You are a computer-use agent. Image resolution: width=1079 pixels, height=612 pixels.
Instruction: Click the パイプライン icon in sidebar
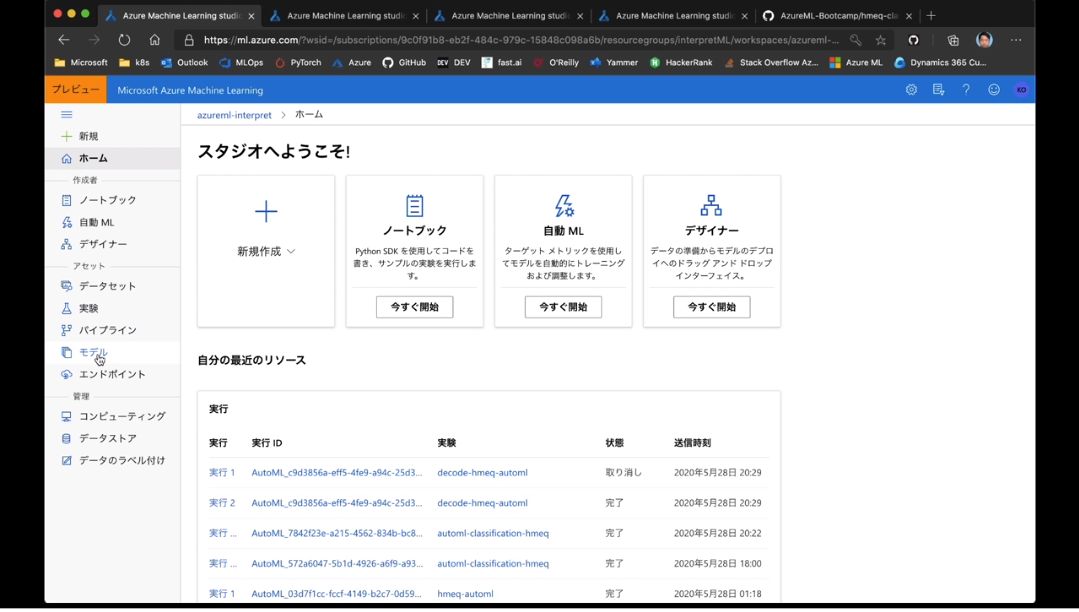(x=67, y=330)
